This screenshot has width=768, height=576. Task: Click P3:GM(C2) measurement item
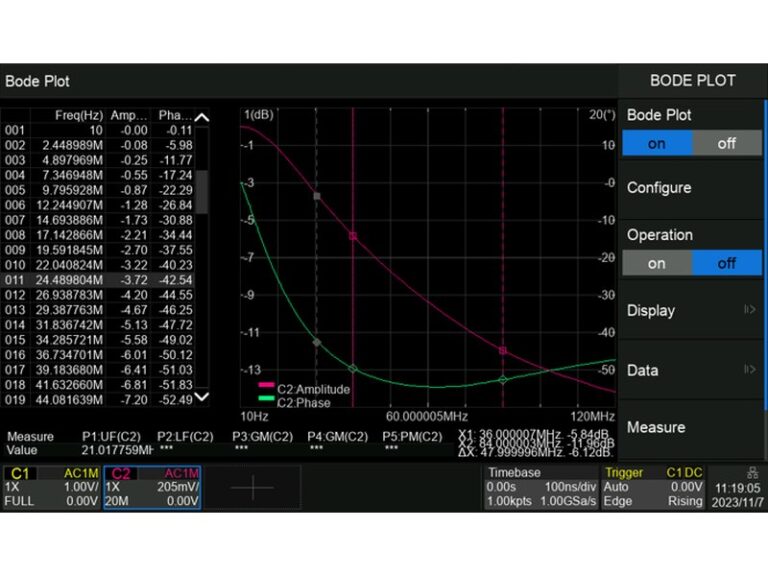(x=263, y=436)
